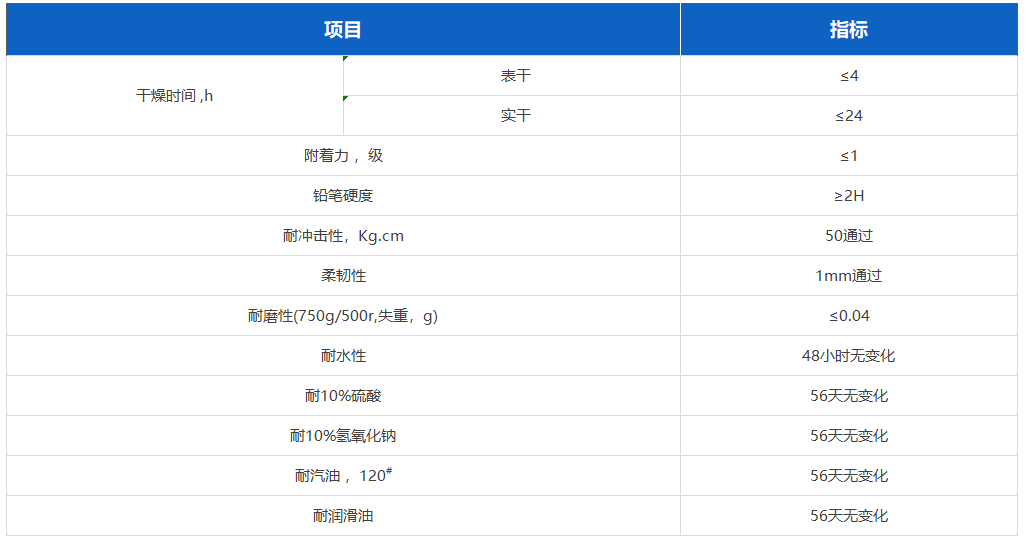Select the 耐润滑油 row label
Viewport: 1028px width, 550px height.
(x=343, y=516)
